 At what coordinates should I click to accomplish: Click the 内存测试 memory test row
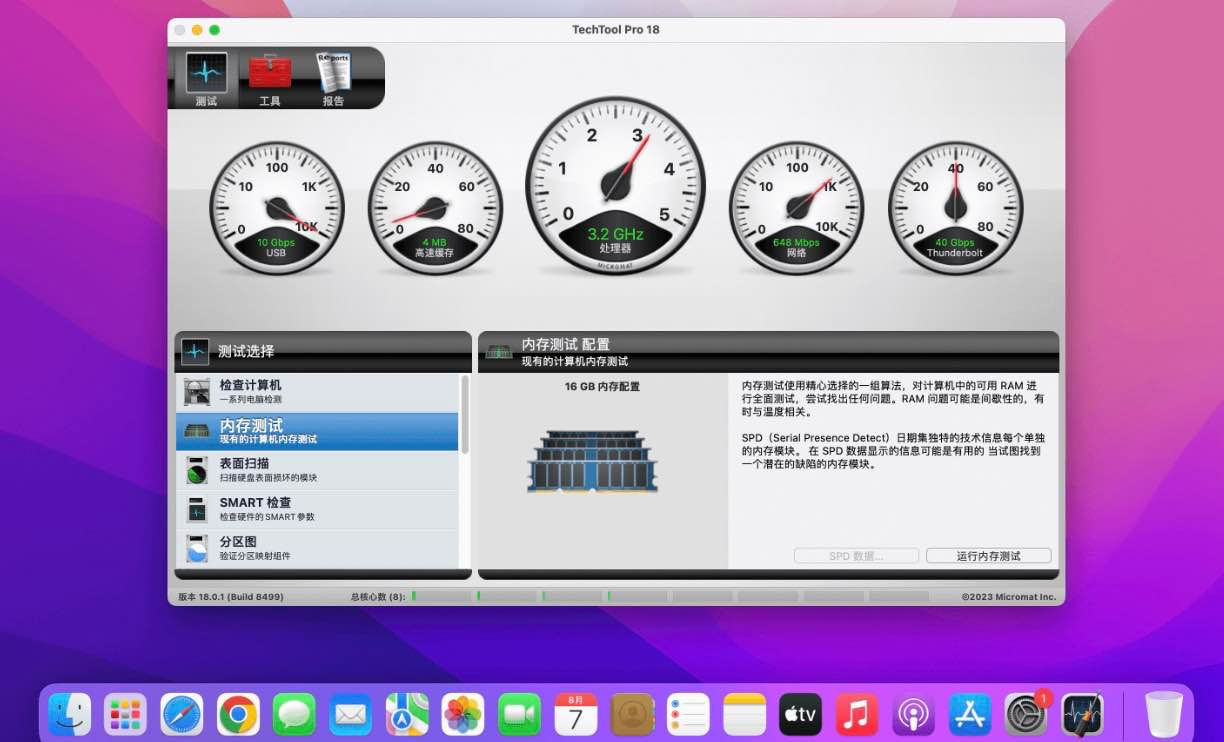[317, 431]
